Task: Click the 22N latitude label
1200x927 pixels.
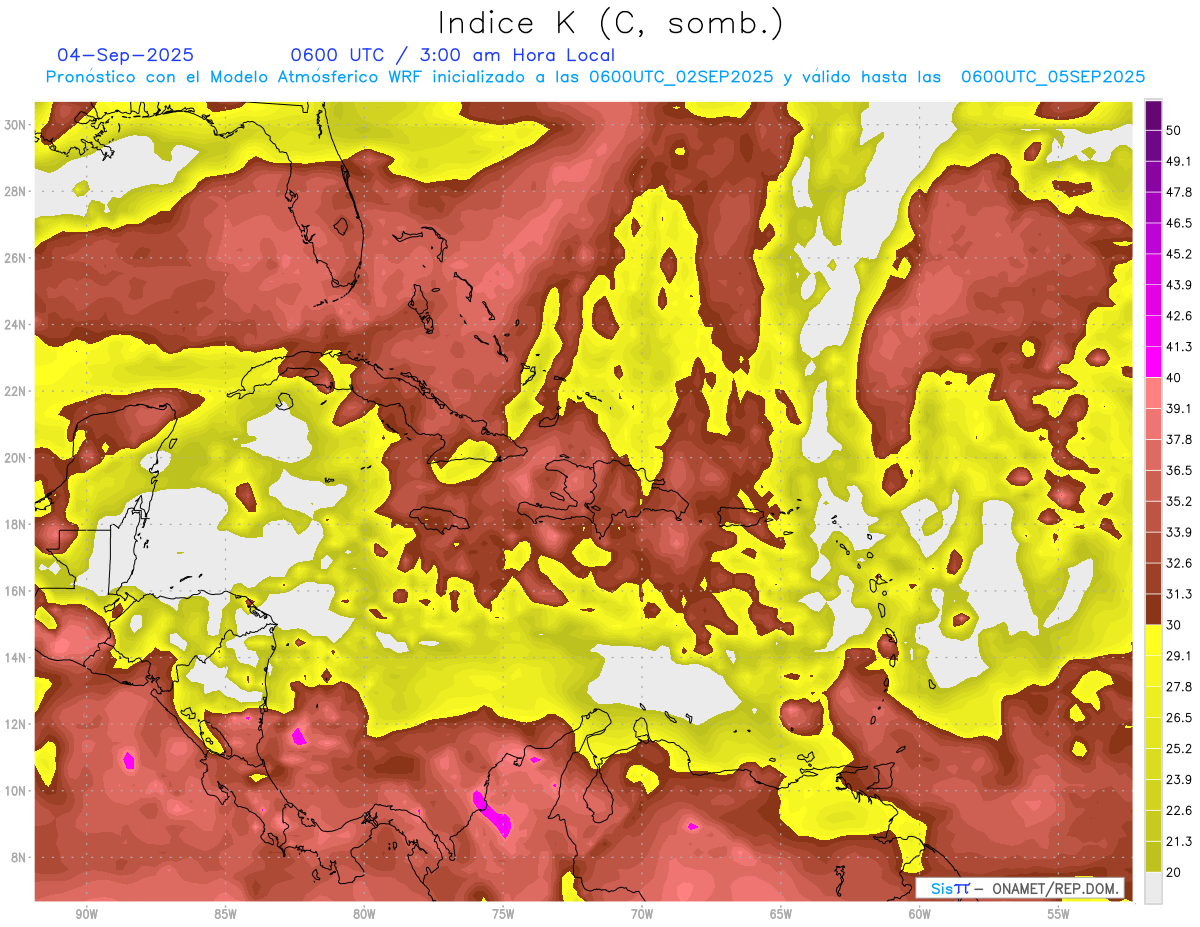Action: coord(15,391)
